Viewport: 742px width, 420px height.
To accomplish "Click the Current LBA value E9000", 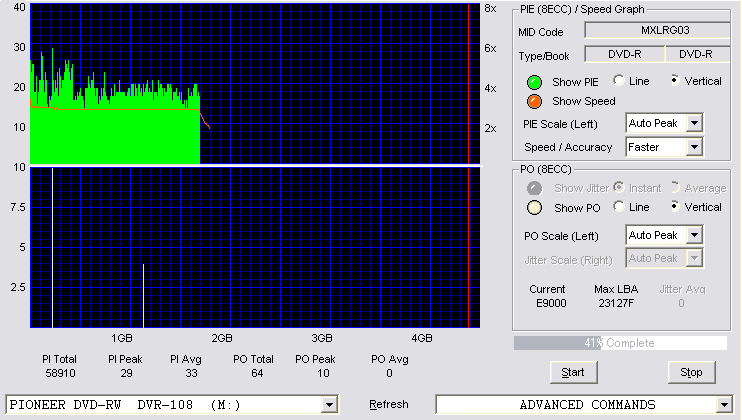I will pos(551,303).
